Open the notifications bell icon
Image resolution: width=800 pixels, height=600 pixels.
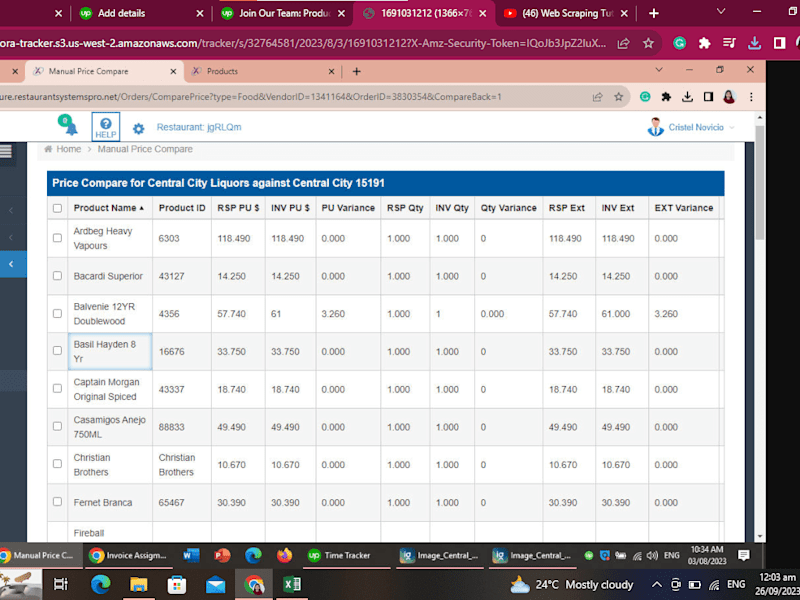68,126
